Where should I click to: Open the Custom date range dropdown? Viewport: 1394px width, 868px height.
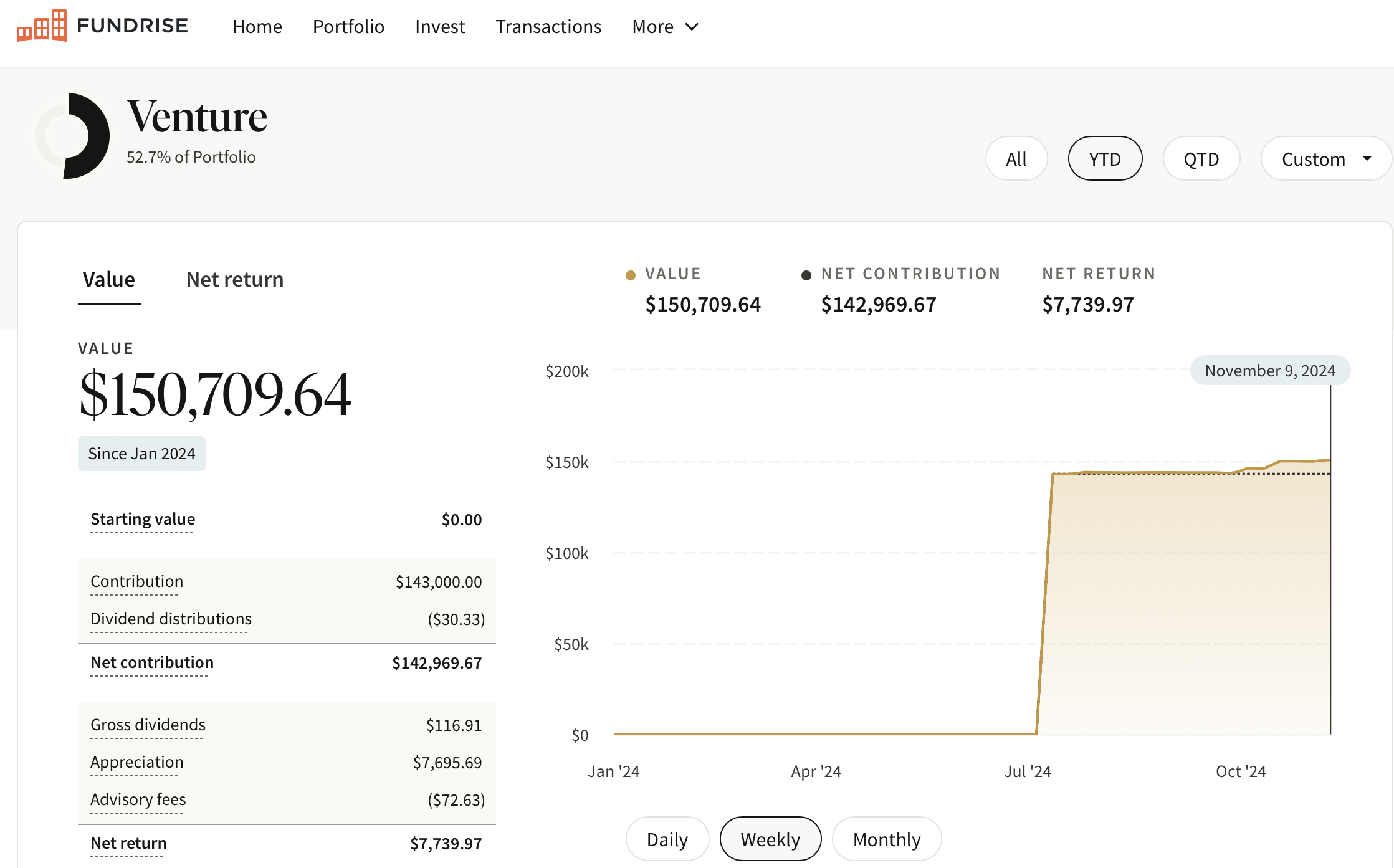pyautogui.click(x=1326, y=159)
